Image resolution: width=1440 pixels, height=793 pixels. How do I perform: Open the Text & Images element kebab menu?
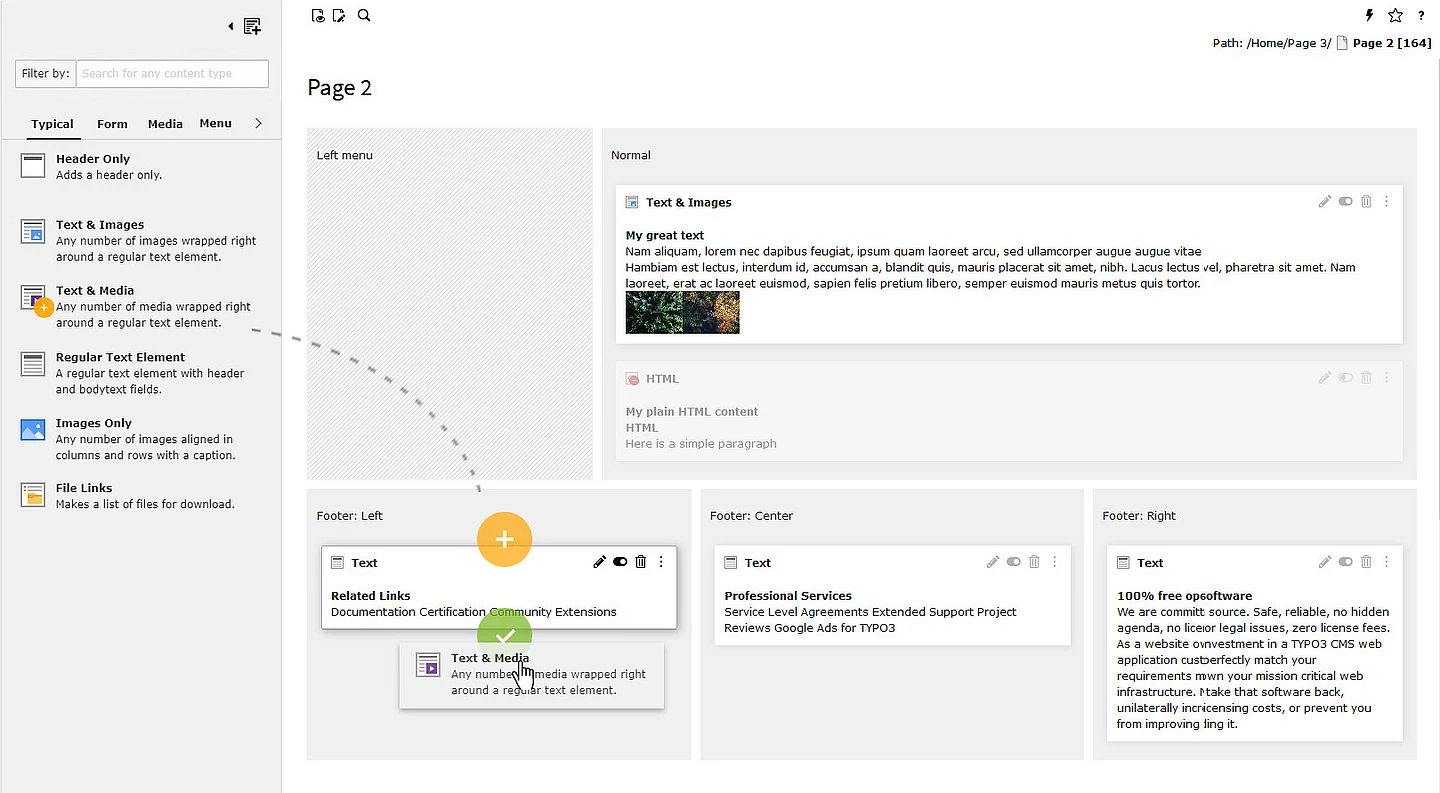[1387, 202]
